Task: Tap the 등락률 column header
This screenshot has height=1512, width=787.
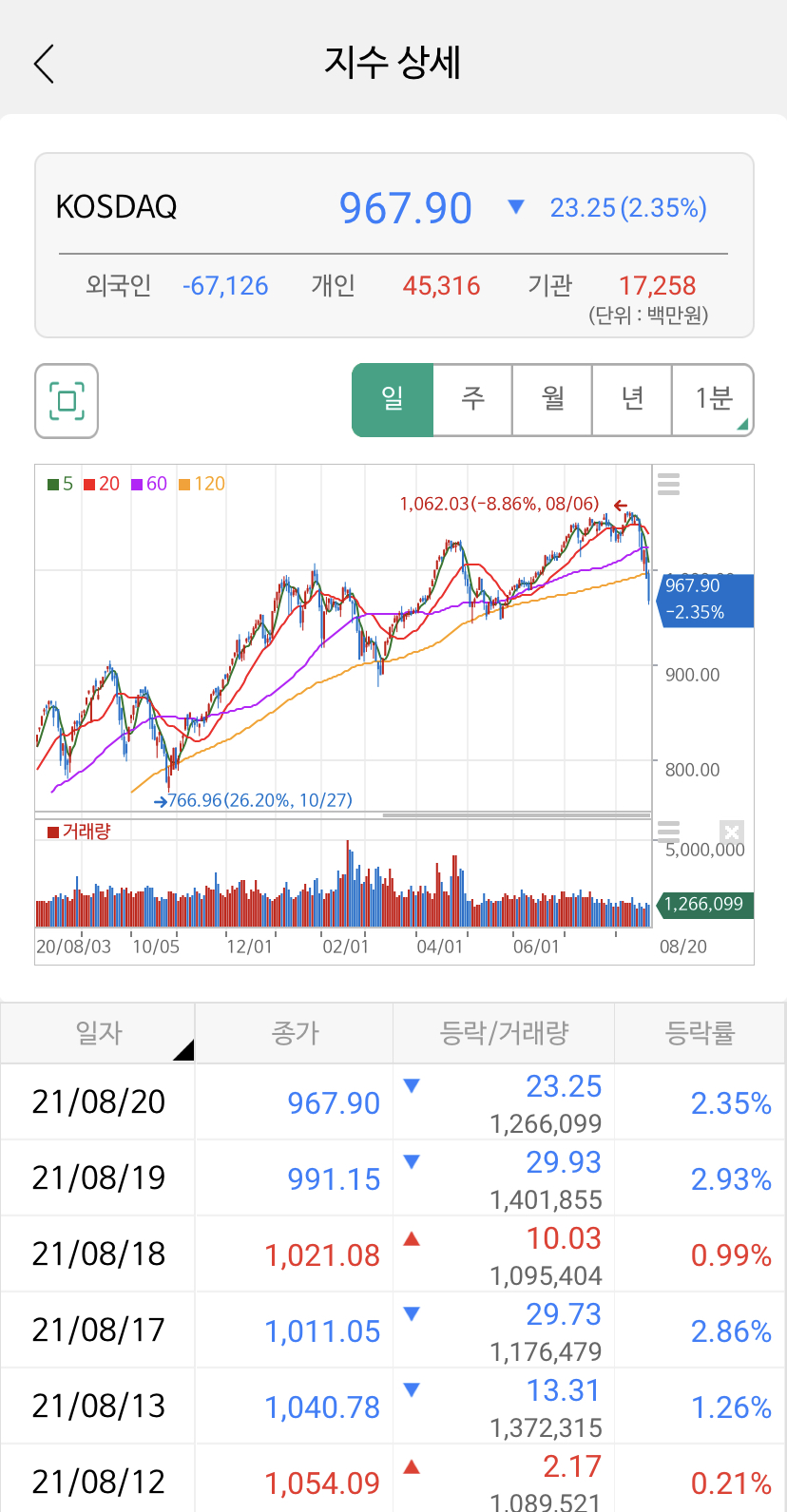Action: 701,1032
